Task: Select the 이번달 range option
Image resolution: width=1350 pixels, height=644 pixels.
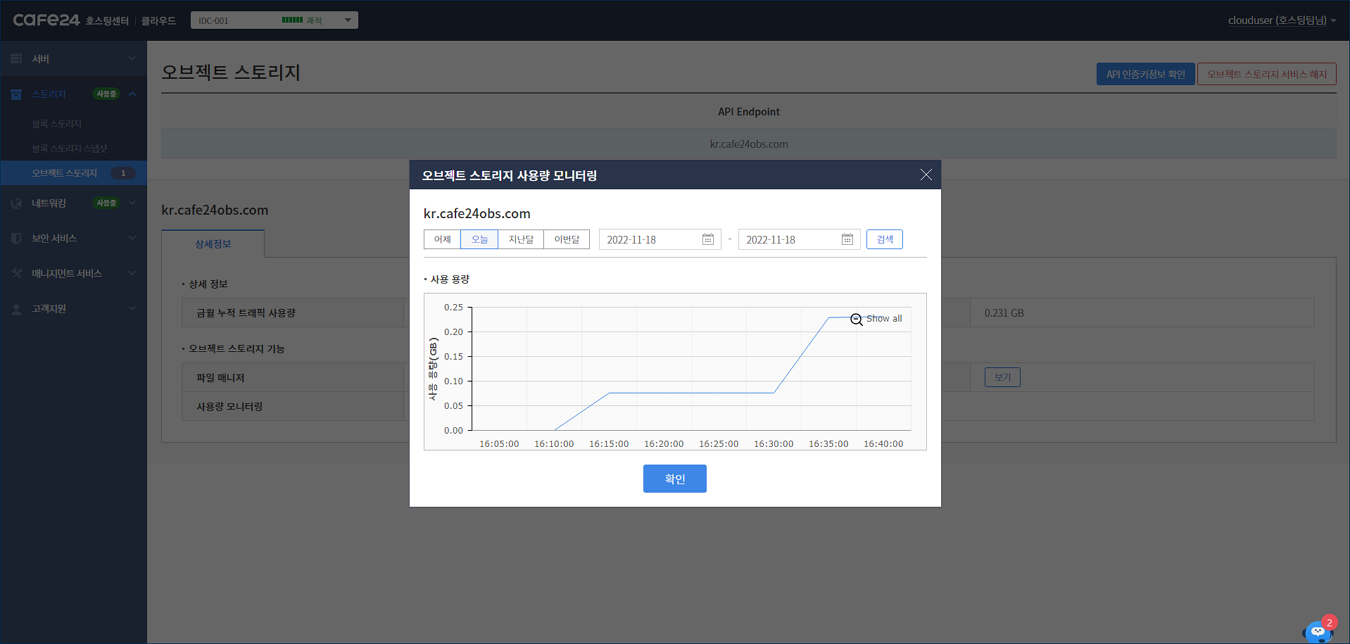Action: coord(566,240)
